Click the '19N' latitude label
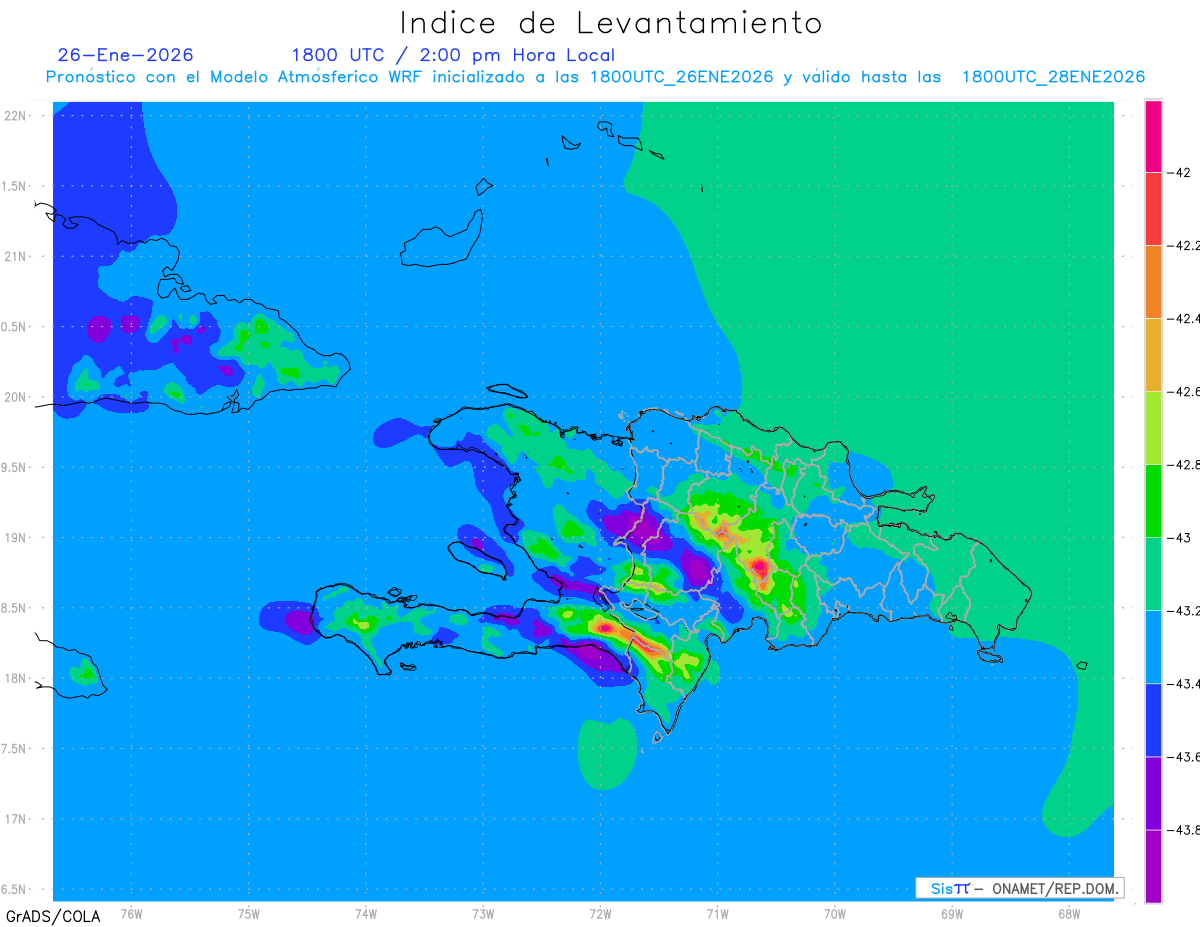 point(16,538)
